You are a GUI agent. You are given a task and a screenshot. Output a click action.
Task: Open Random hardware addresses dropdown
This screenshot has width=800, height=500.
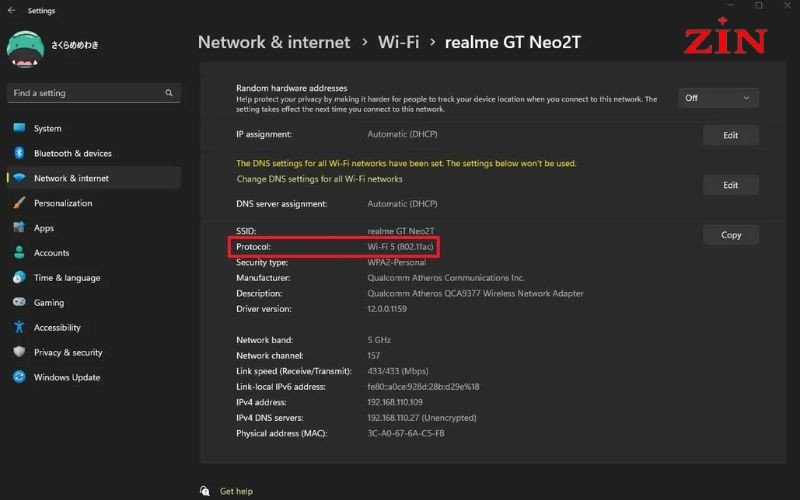(x=718, y=98)
